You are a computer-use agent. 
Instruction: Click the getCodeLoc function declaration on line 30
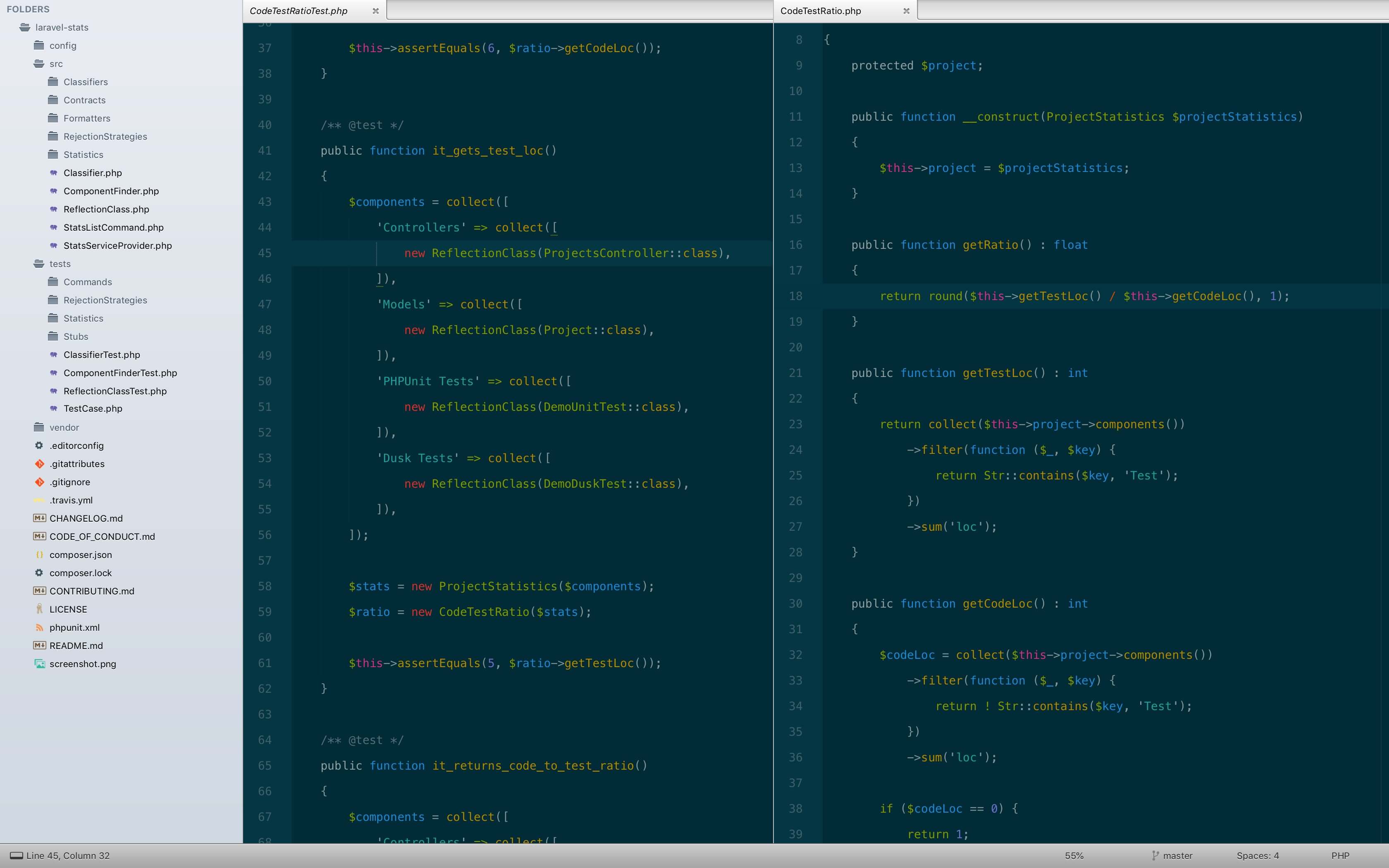tap(998, 604)
